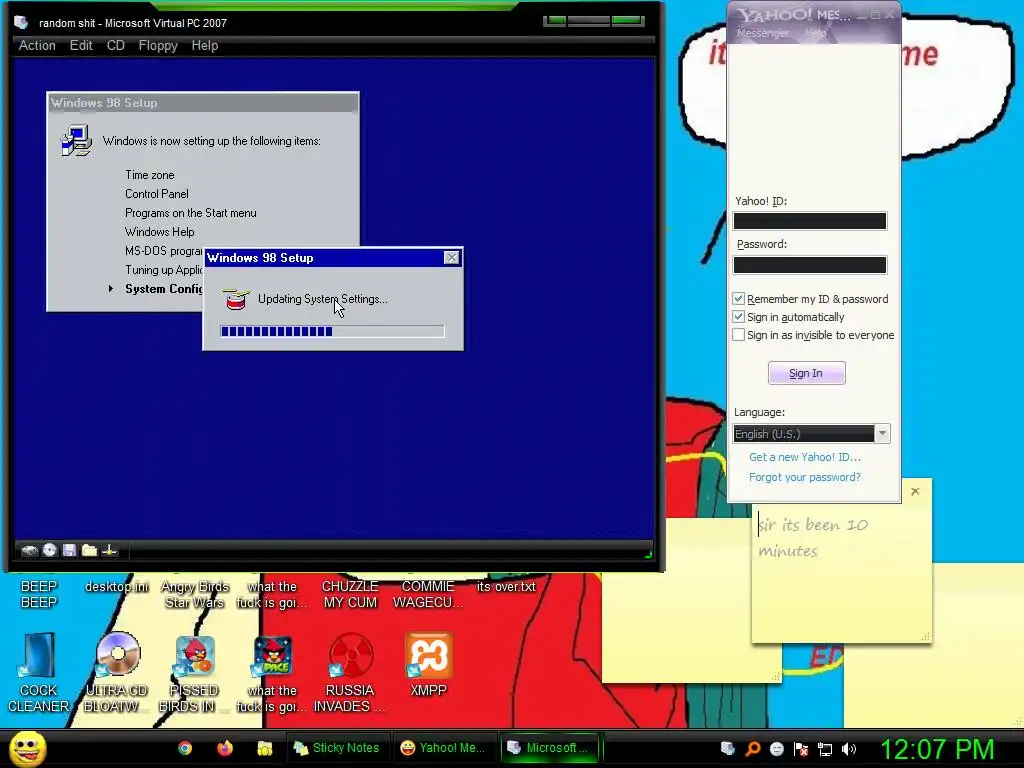
Task: Select the BEEP BEEP desktop item label
Action: point(39,594)
